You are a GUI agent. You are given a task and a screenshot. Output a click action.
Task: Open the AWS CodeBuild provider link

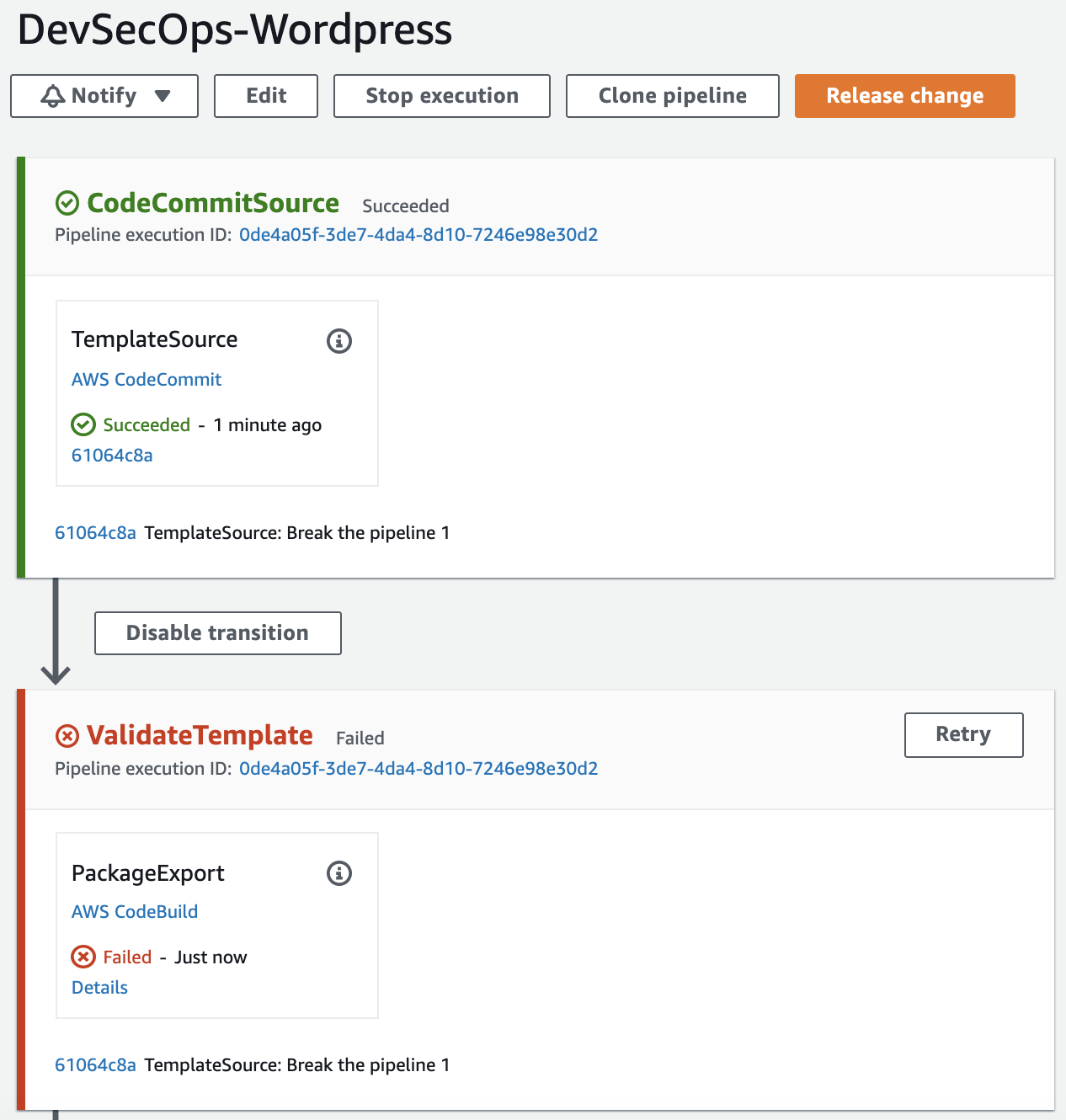coord(135,912)
